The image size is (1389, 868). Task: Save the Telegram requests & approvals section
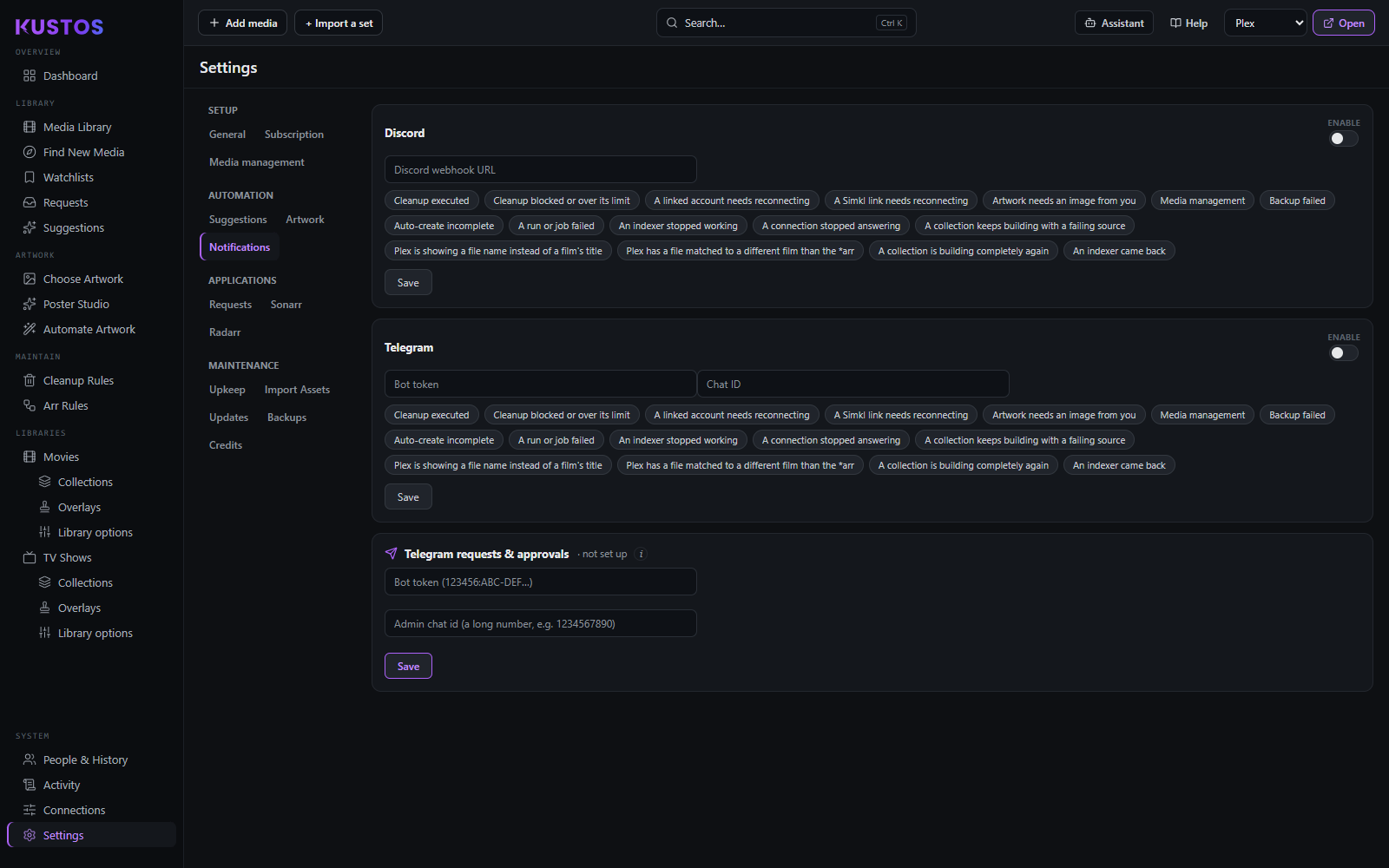click(408, 667)
